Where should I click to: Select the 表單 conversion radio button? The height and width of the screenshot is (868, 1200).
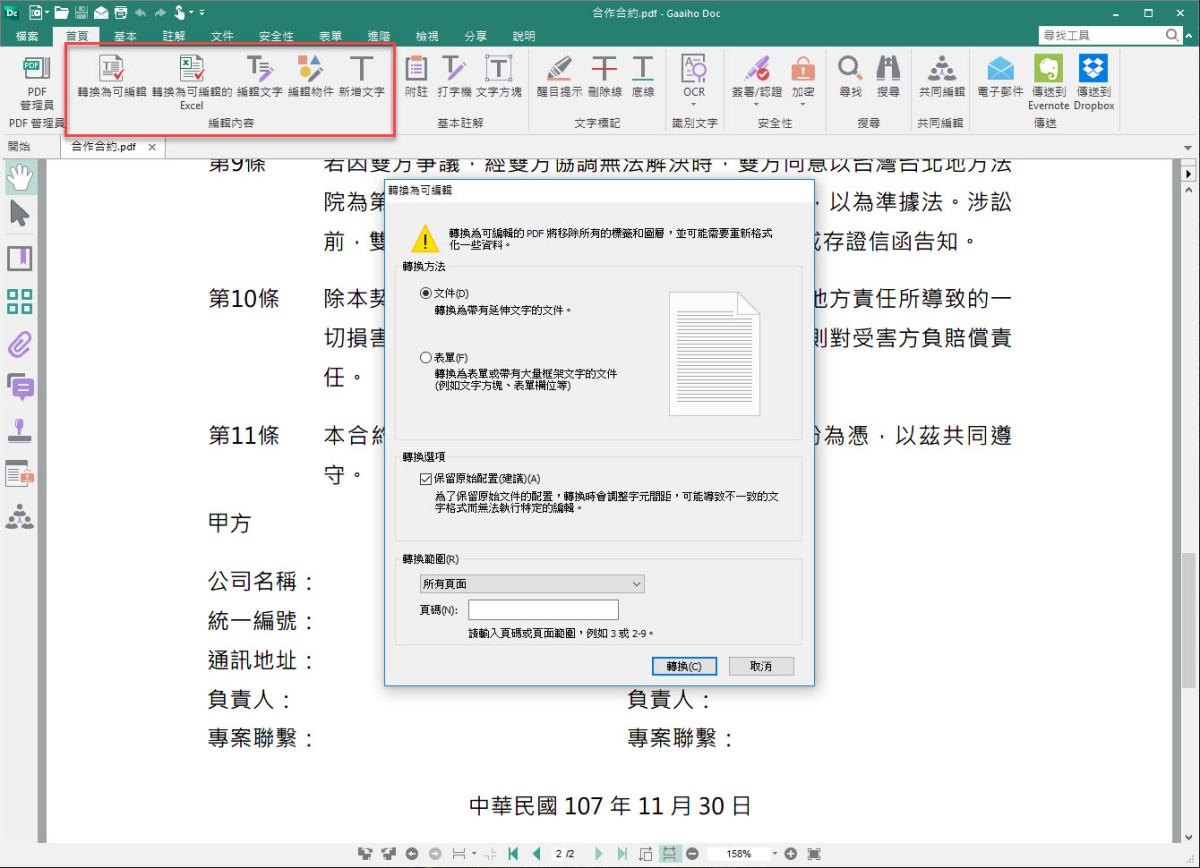click(x=427, y=357)
